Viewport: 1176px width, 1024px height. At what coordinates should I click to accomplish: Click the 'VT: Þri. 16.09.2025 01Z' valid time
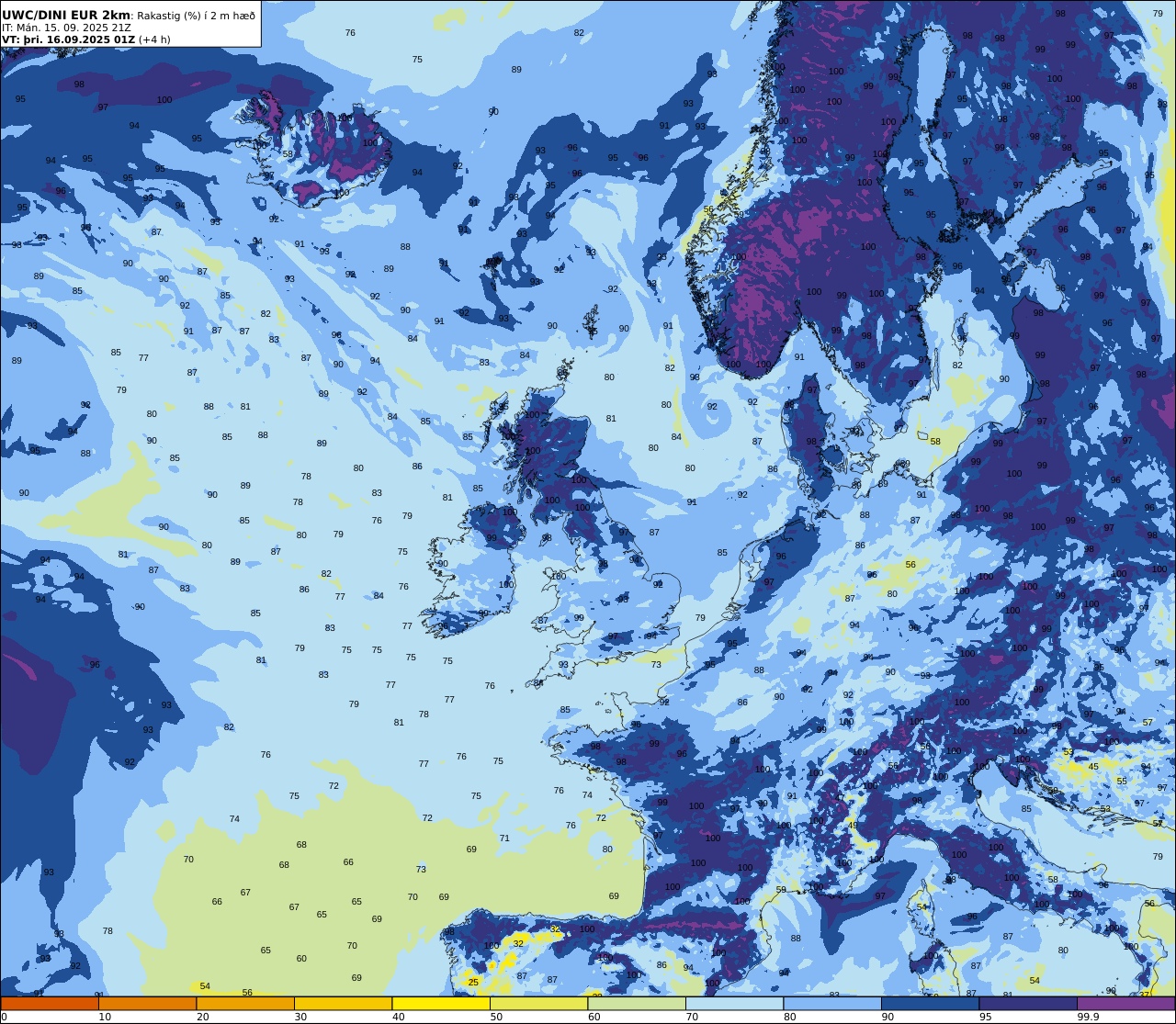[68, 39]
